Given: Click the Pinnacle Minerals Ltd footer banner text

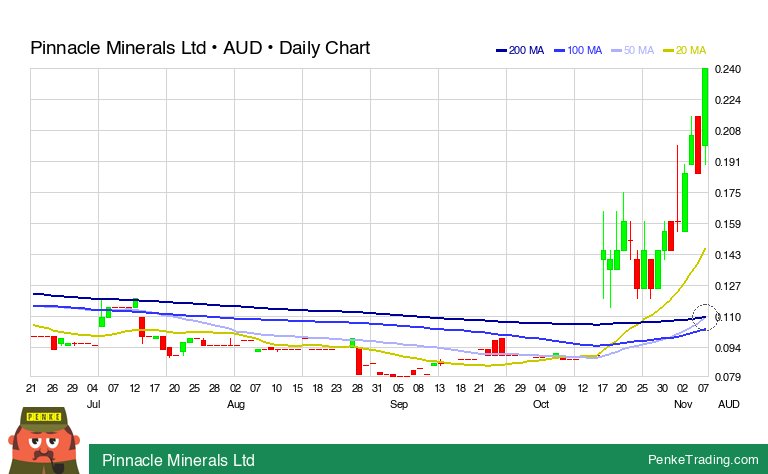Looking at the screenshot, I should tap(178, 460).
